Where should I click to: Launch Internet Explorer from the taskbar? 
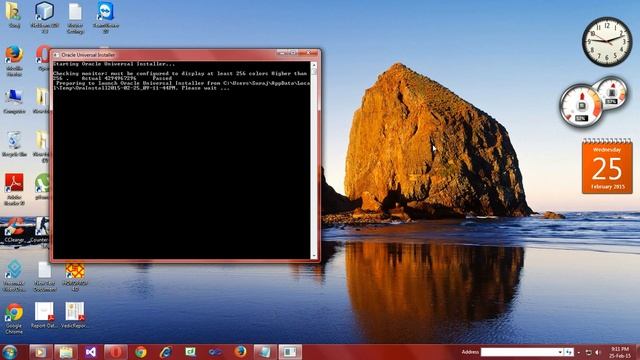pyautogui.click(x=166, y=352)
